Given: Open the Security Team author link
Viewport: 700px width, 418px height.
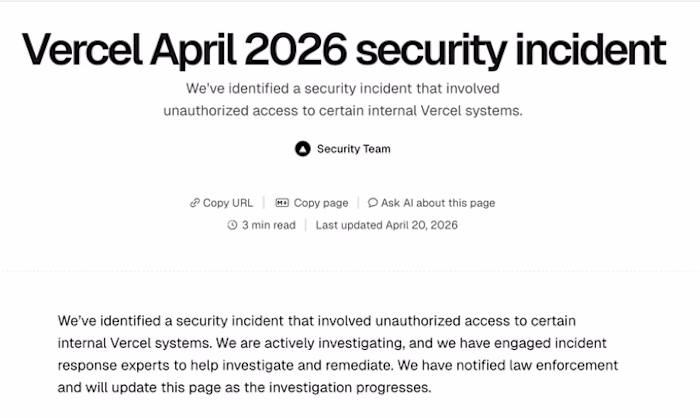Looking at the screenshot, I should [353, 149].
